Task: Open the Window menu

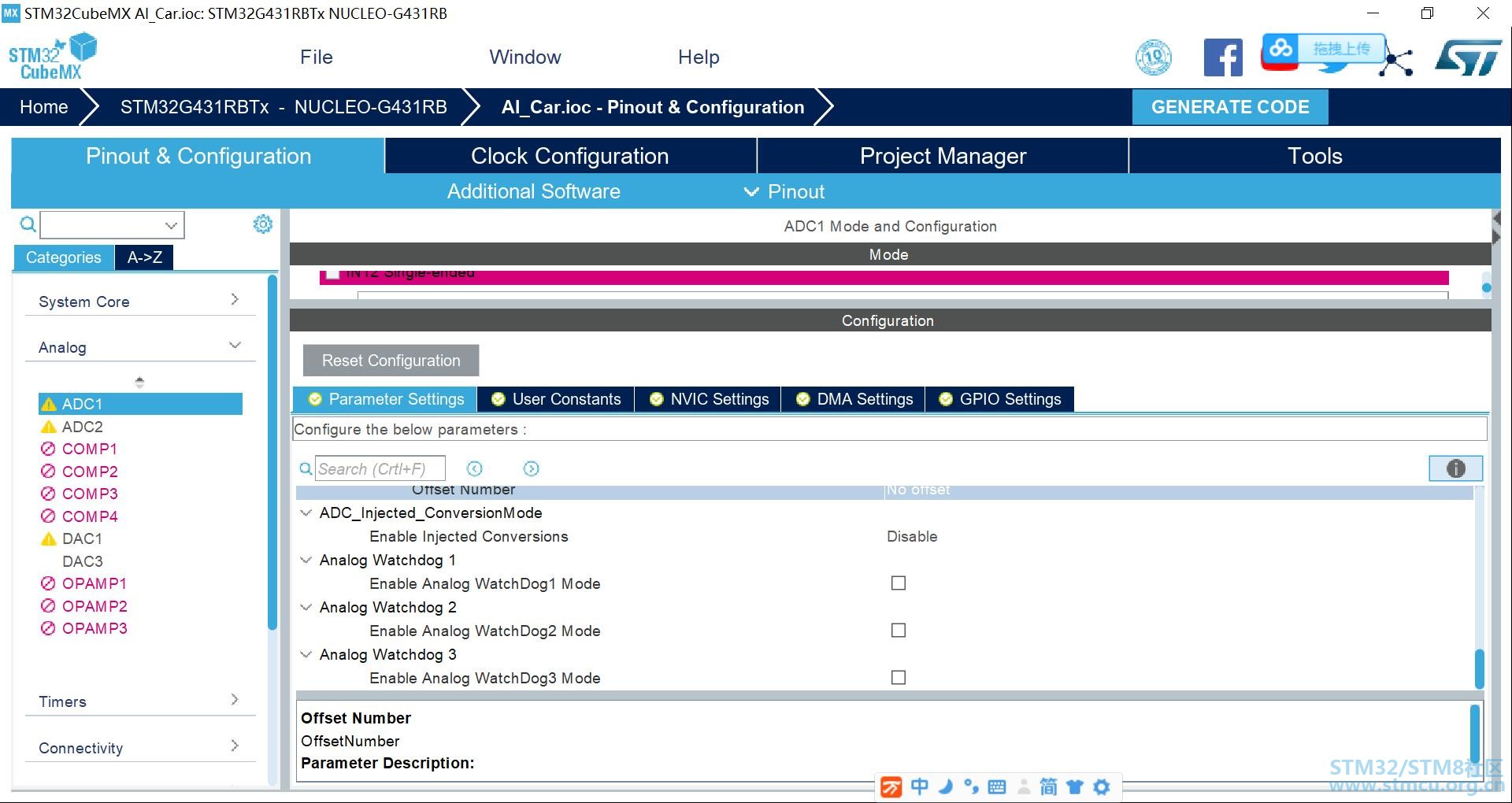Action: click(x=525, y=57)
